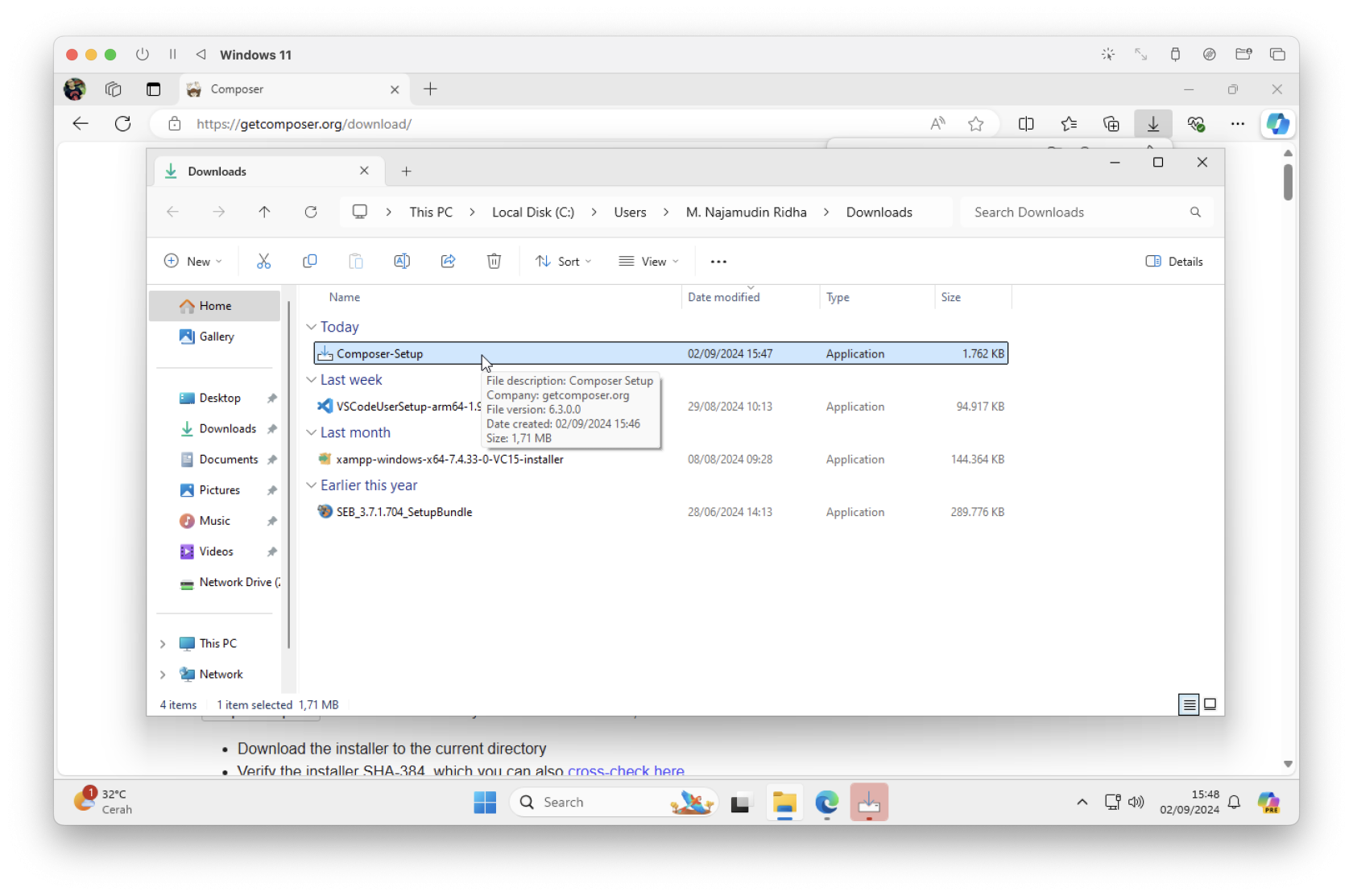Click cross-check here link on webpage
The height and width of the screenshot is (896, 1353).
[x=626, y=770]
